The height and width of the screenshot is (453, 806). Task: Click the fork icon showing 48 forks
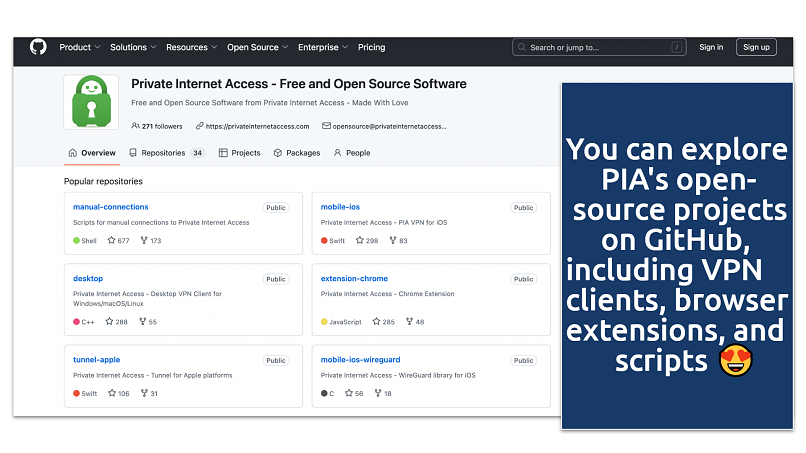point(409,321)
